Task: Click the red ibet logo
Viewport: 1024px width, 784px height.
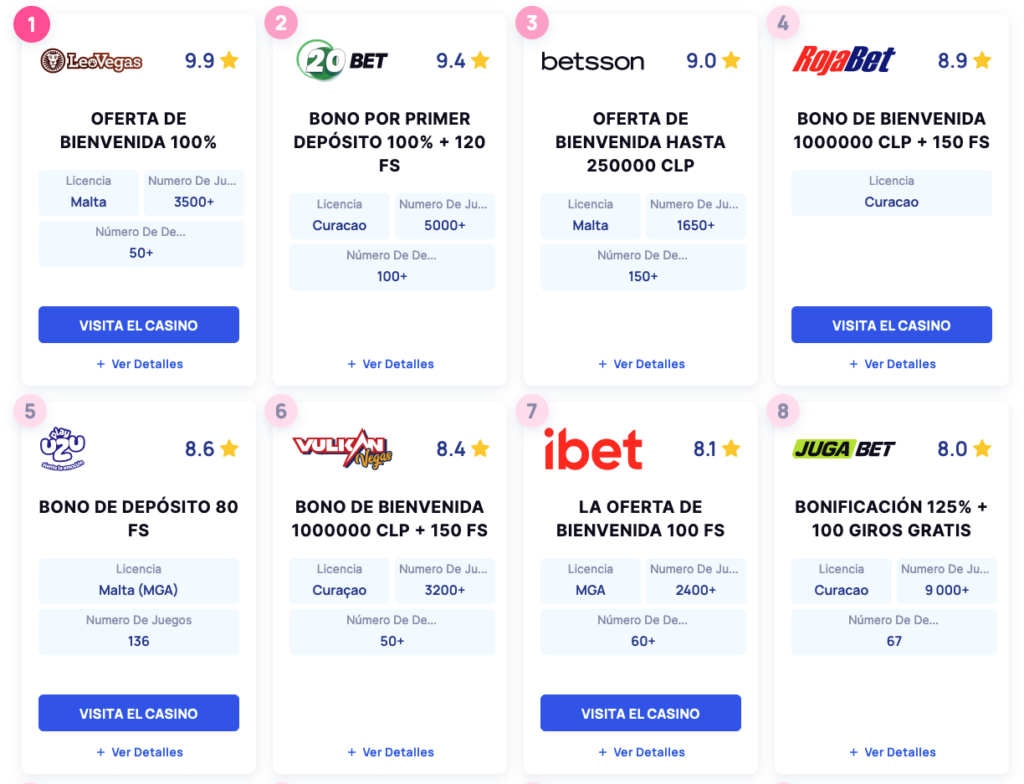Action: click(x=593, y=449)
